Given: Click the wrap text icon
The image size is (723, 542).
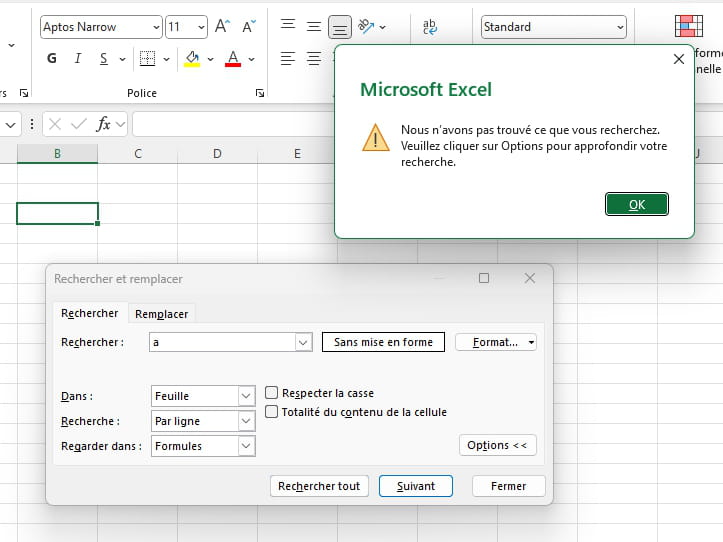Looking at the screenshot, I should point(430,27).
